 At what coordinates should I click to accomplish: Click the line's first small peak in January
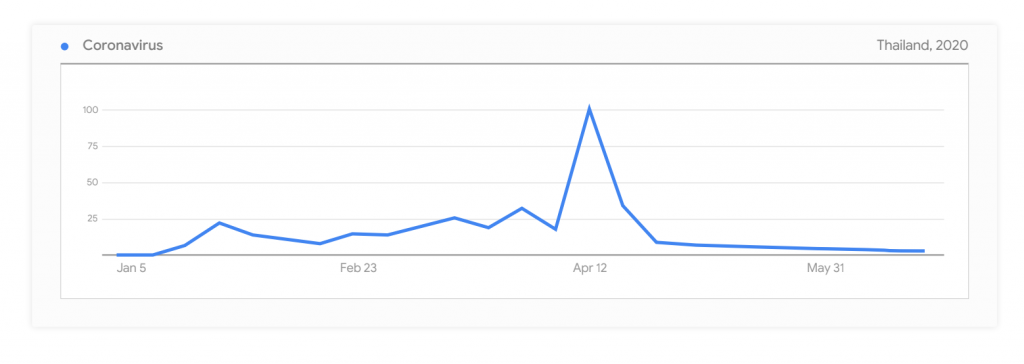pyautogui.click(x=219, y=223)
